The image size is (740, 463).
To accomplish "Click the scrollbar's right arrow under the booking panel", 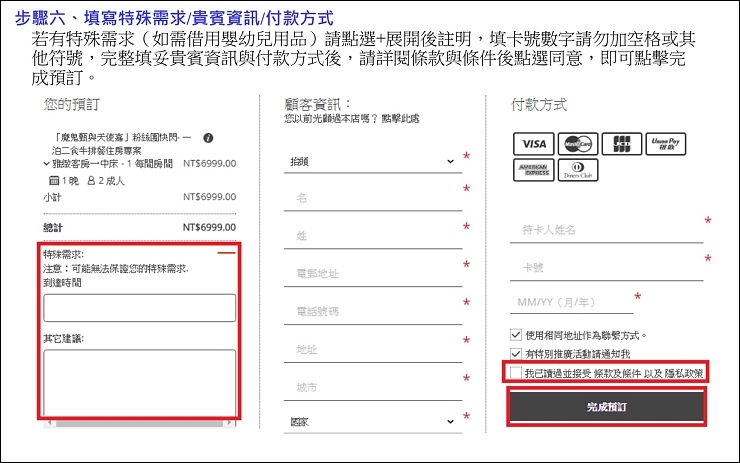I will (230, 423).
